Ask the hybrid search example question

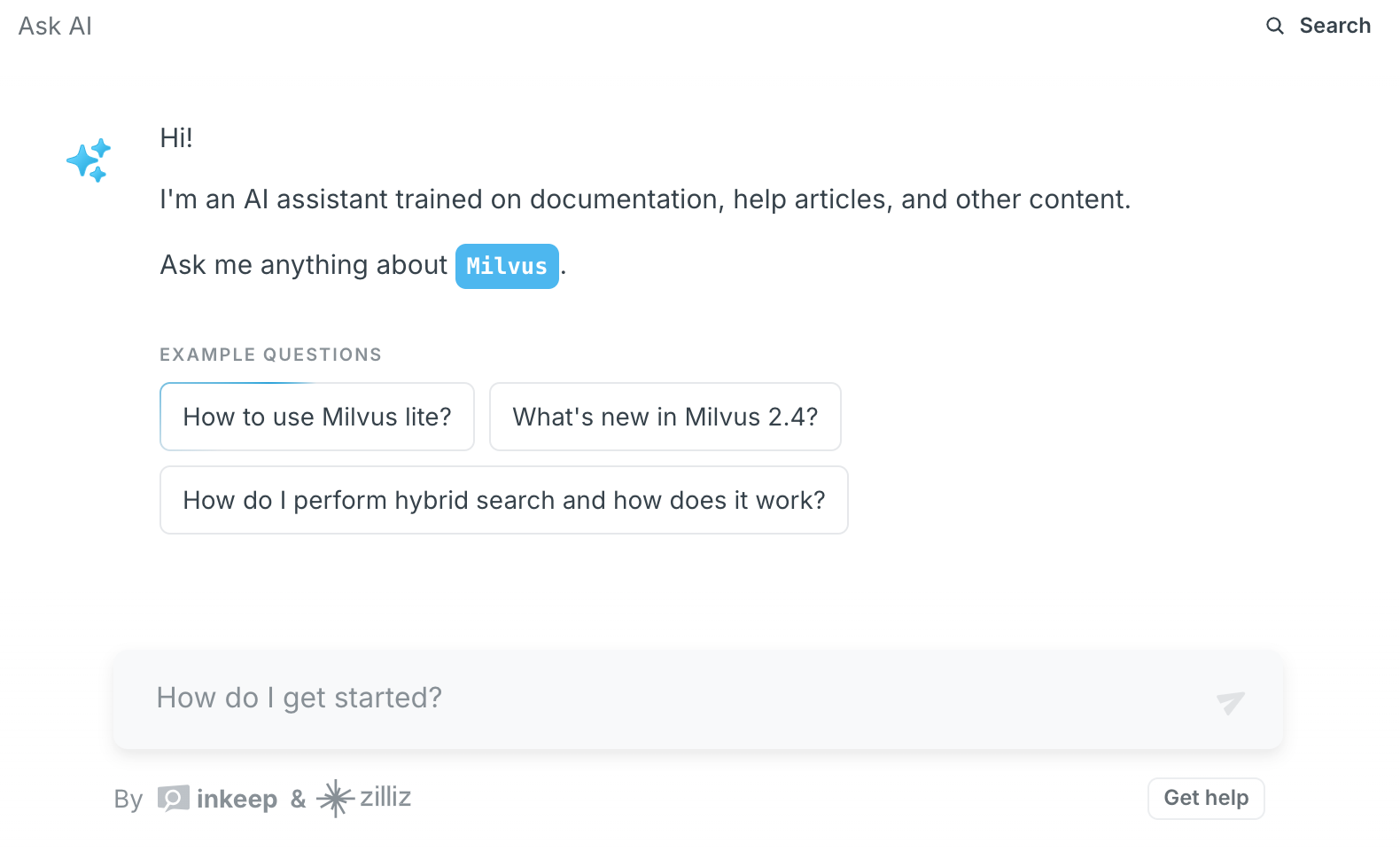(x=503, y=500)
